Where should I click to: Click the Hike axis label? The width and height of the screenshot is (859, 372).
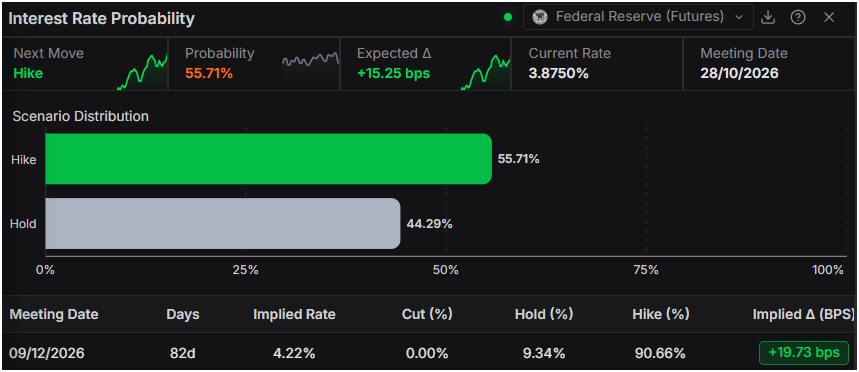pos(24,159)
